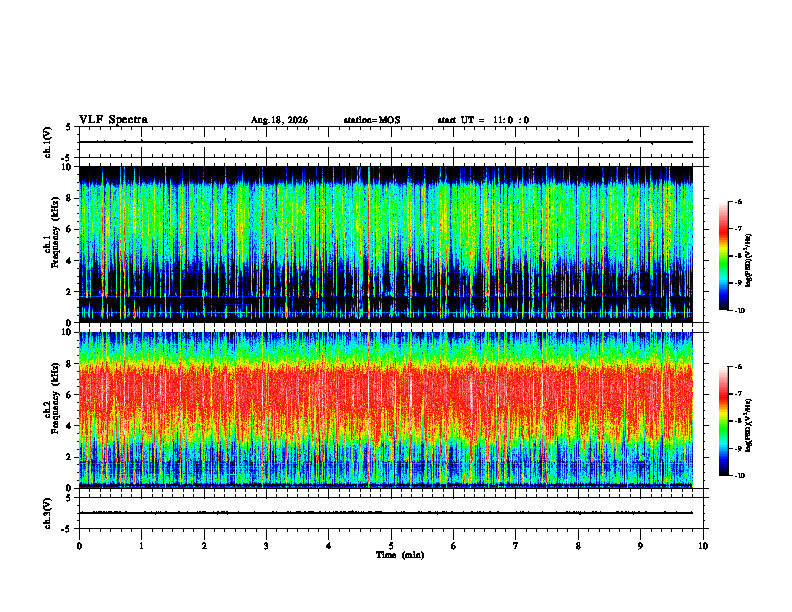The image size is (792, 612).
Task: Click time axis tick label "4"
Action: click(329, 546)
